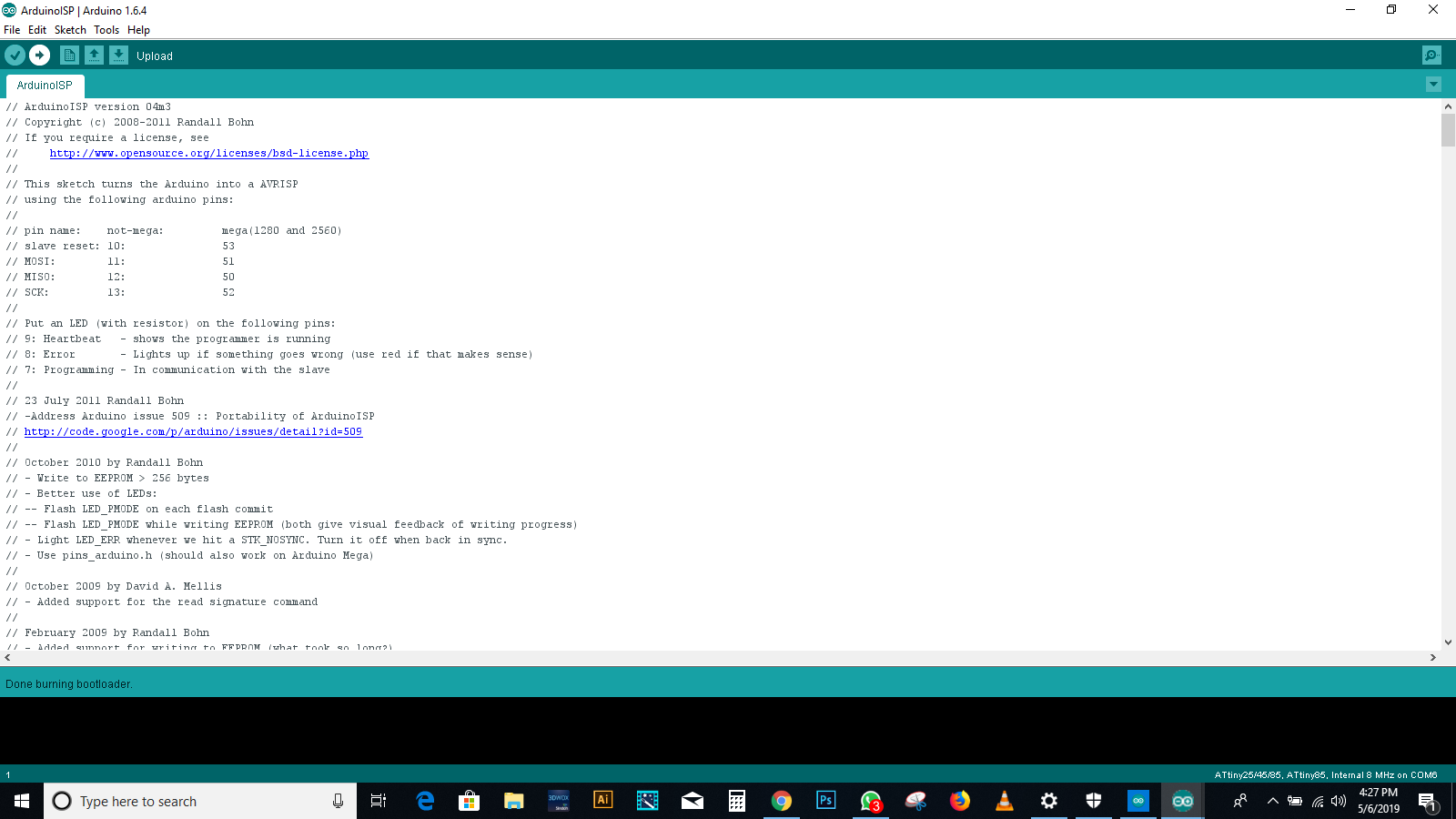Image resolution: width=1456 pixels, height=819 pixels.
Task: Open the Calculator in taskbar
Action: click(736, 801)
